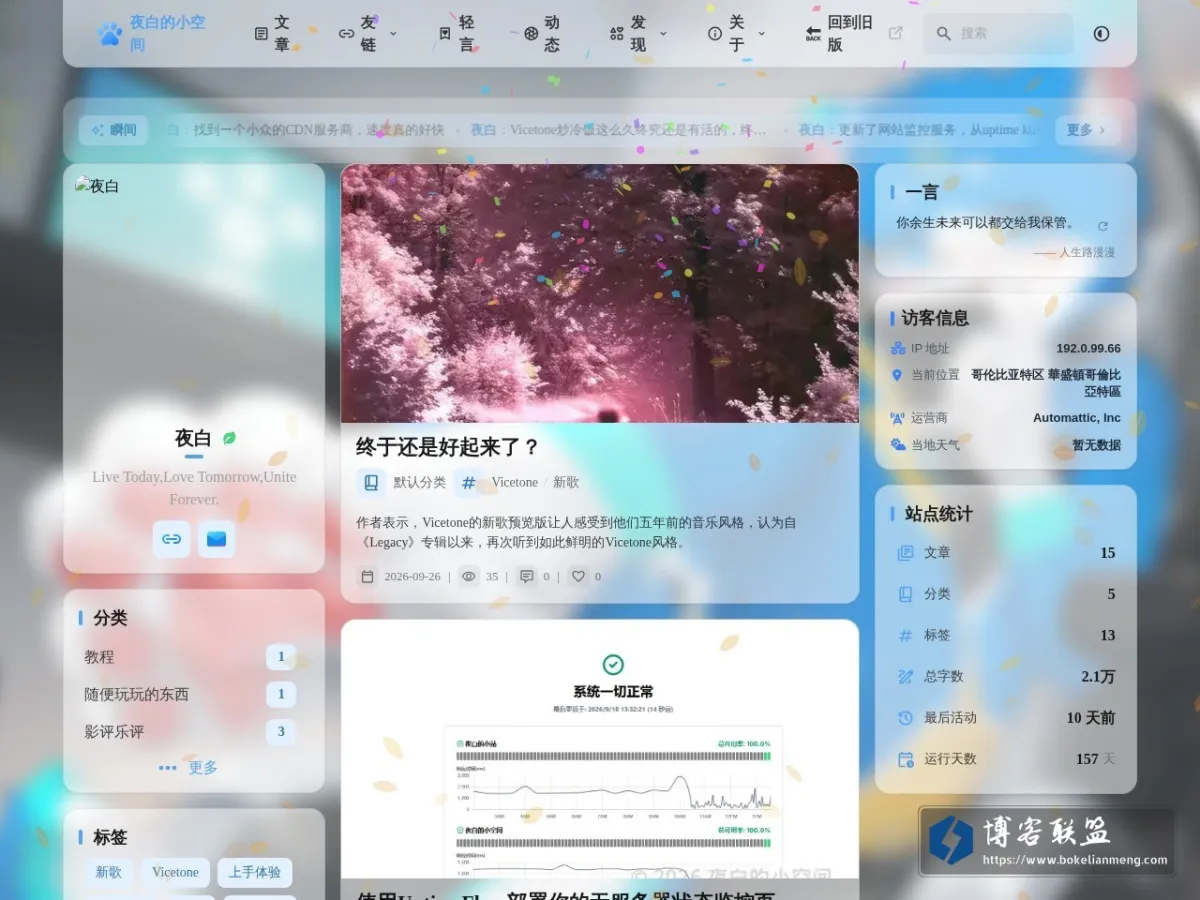This screenshot has height=900, width=1200.
Task: Click the green leaf badge next to 夜白
Action: pos(229,438)
